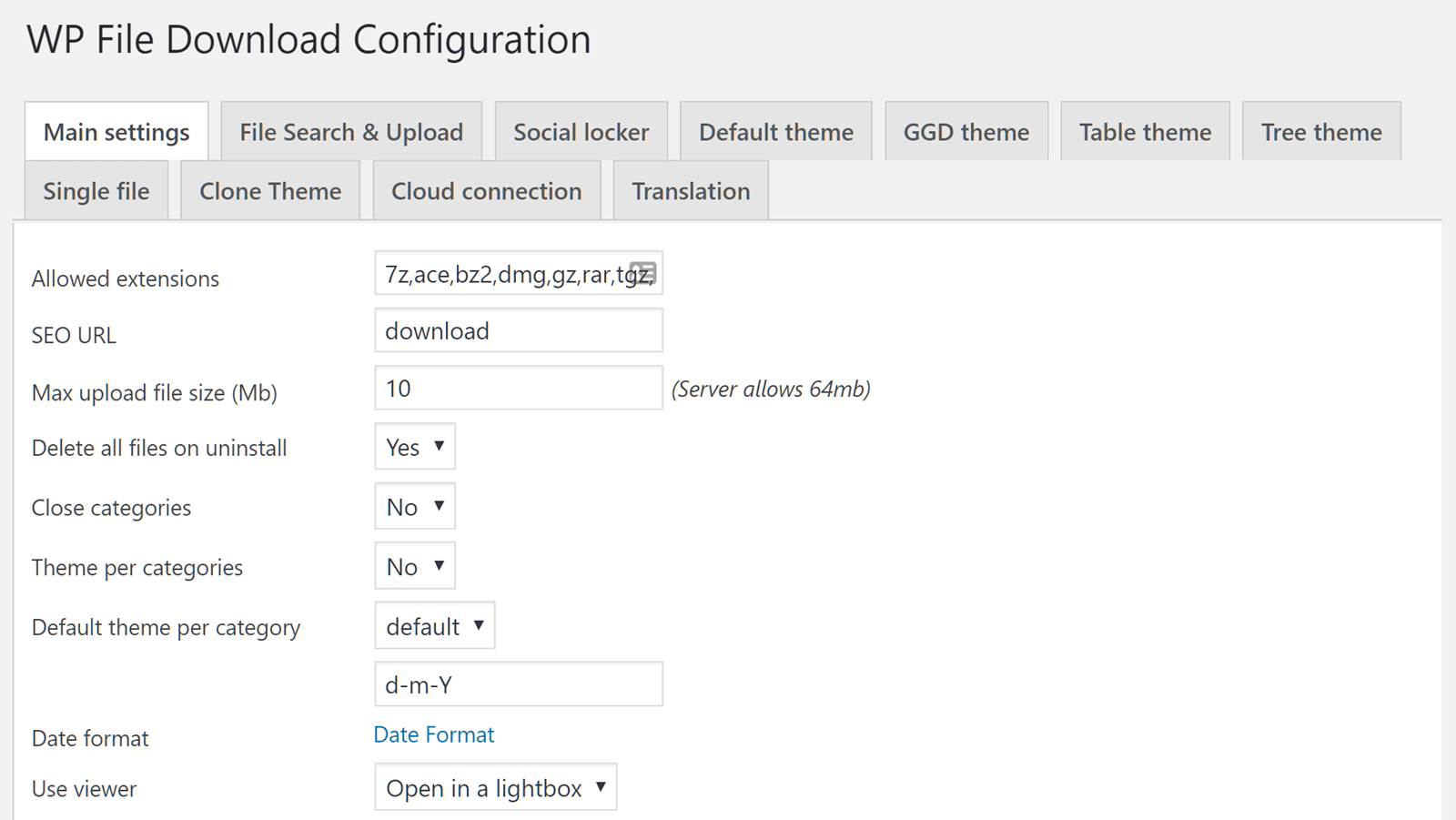Open the Translation tab

click(x=691, y=191)
